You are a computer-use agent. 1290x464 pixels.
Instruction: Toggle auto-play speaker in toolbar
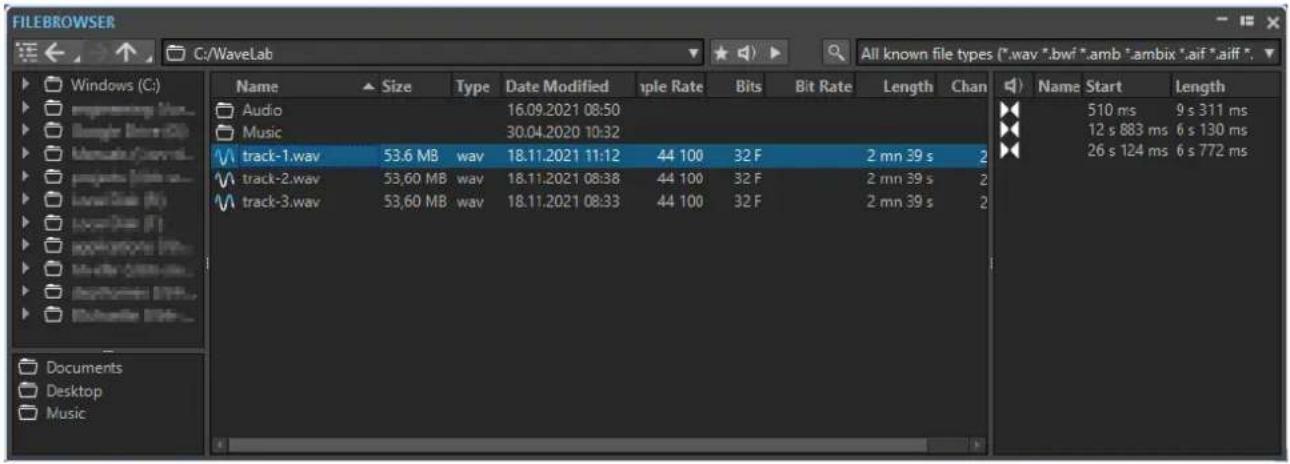tap(747, 52)
